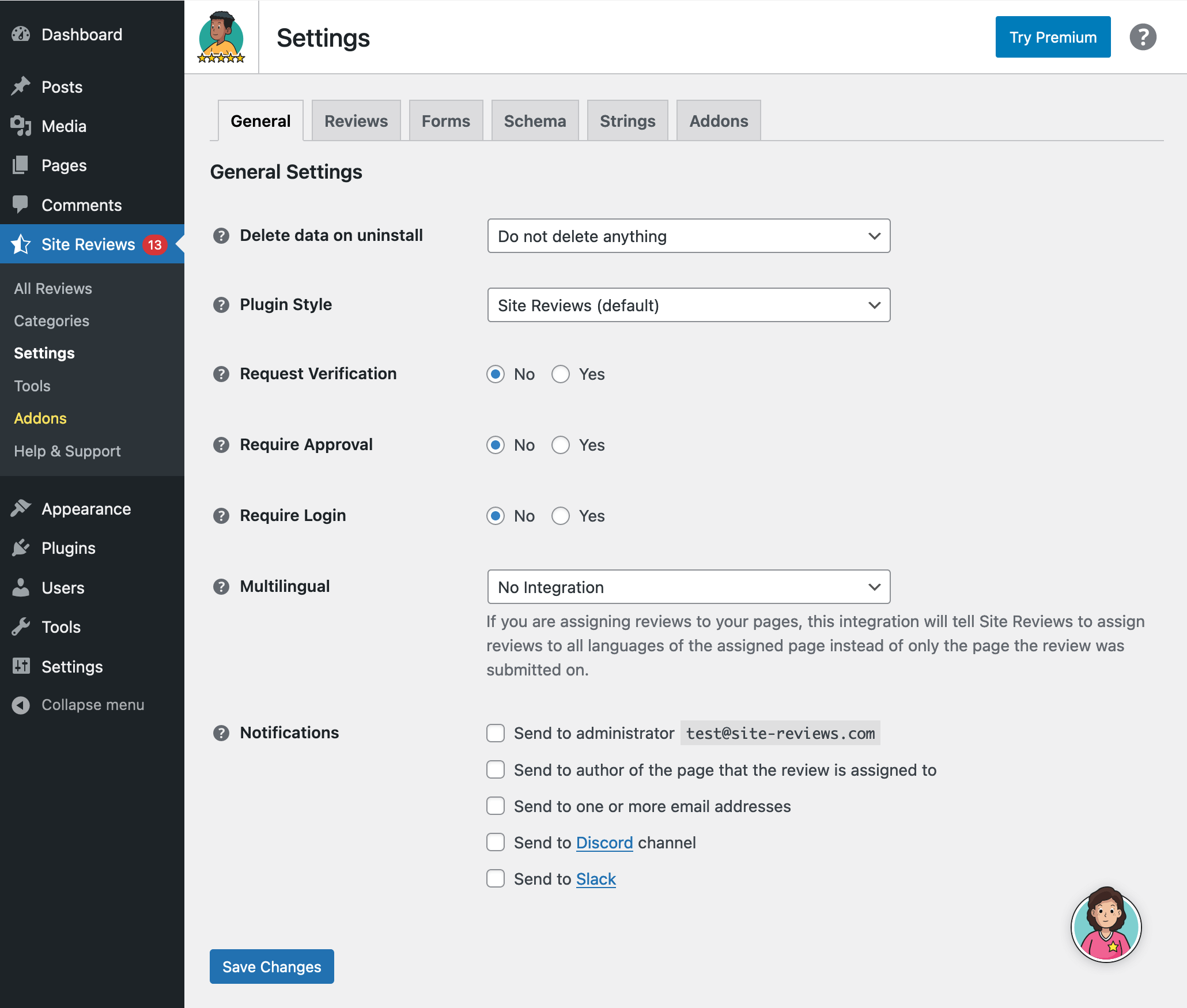Click the help question mark icon in header

(1143, 37)
